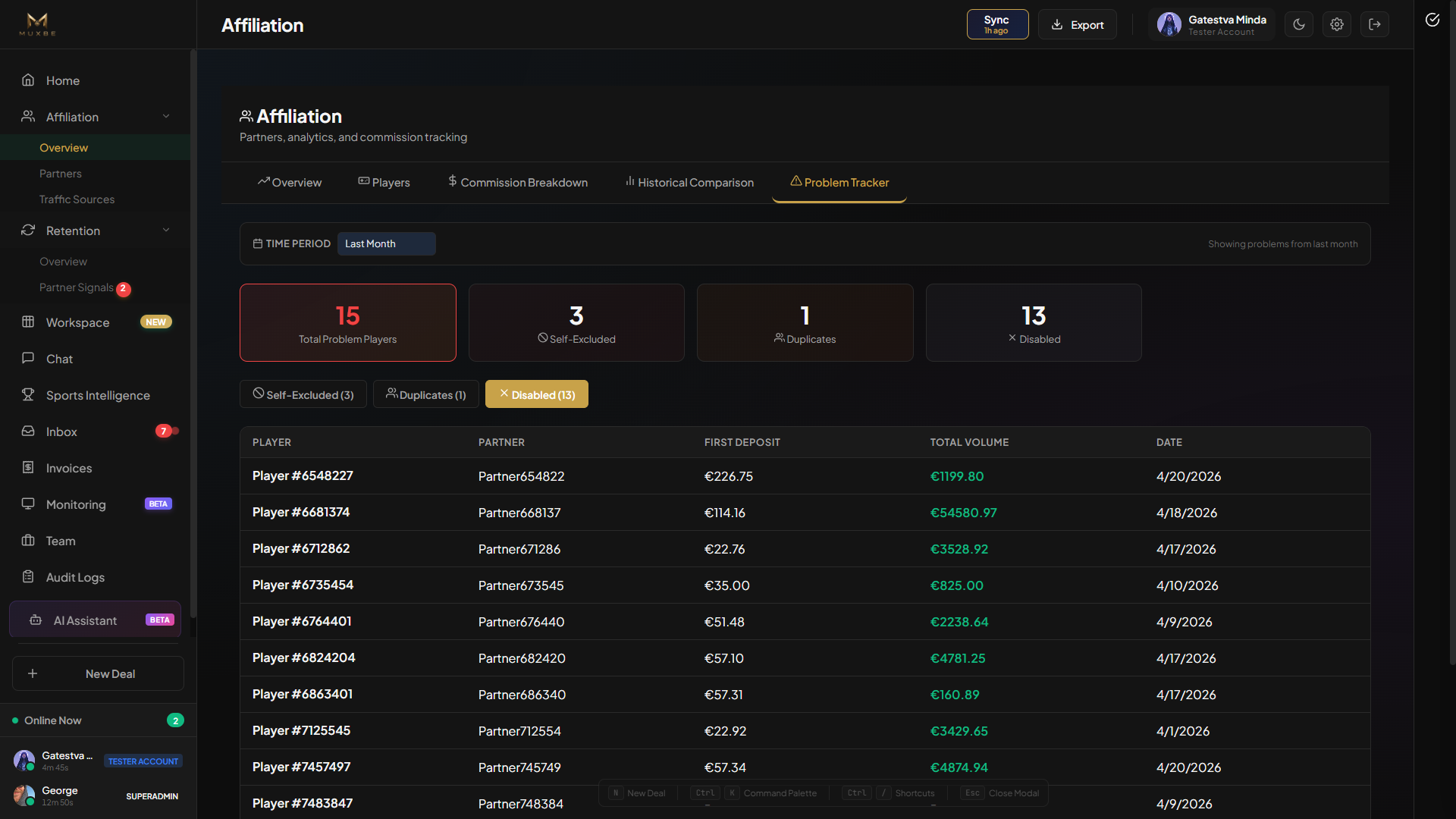The height and width of the screenshot is (819, 1456).
Task: Click Gatestva's avatar in online list
Action: [24, 760]
